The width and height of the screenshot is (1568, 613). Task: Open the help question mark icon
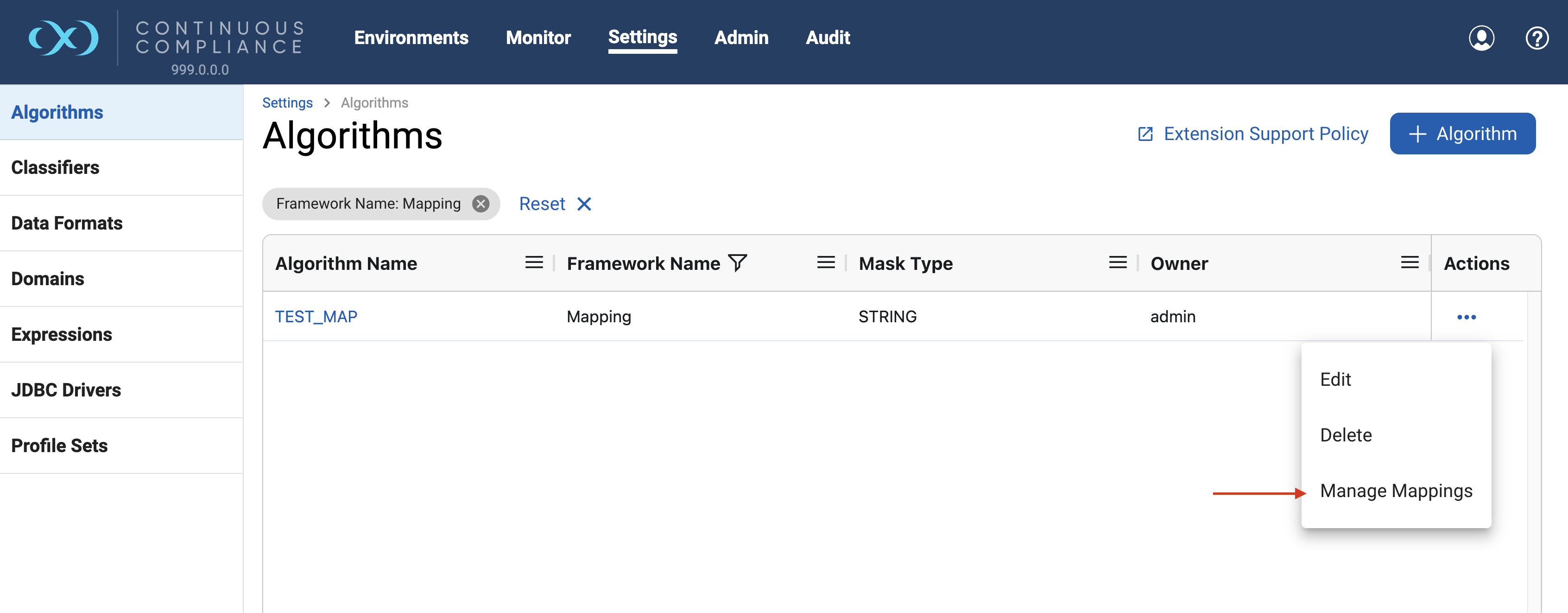pyautogui.click(x=1536, y=38)
